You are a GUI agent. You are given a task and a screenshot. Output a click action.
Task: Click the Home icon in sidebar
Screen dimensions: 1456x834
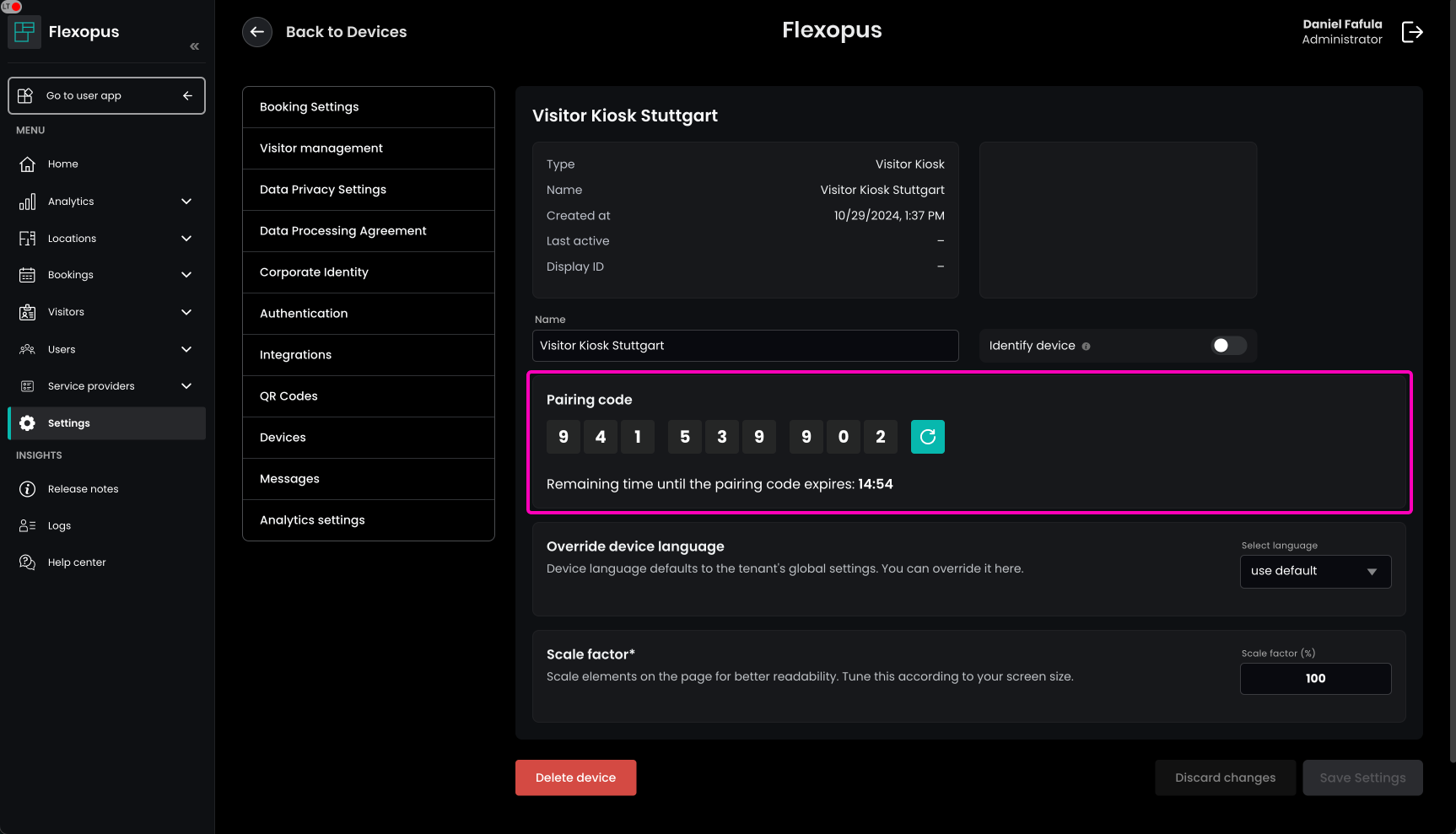pos(28,164)
